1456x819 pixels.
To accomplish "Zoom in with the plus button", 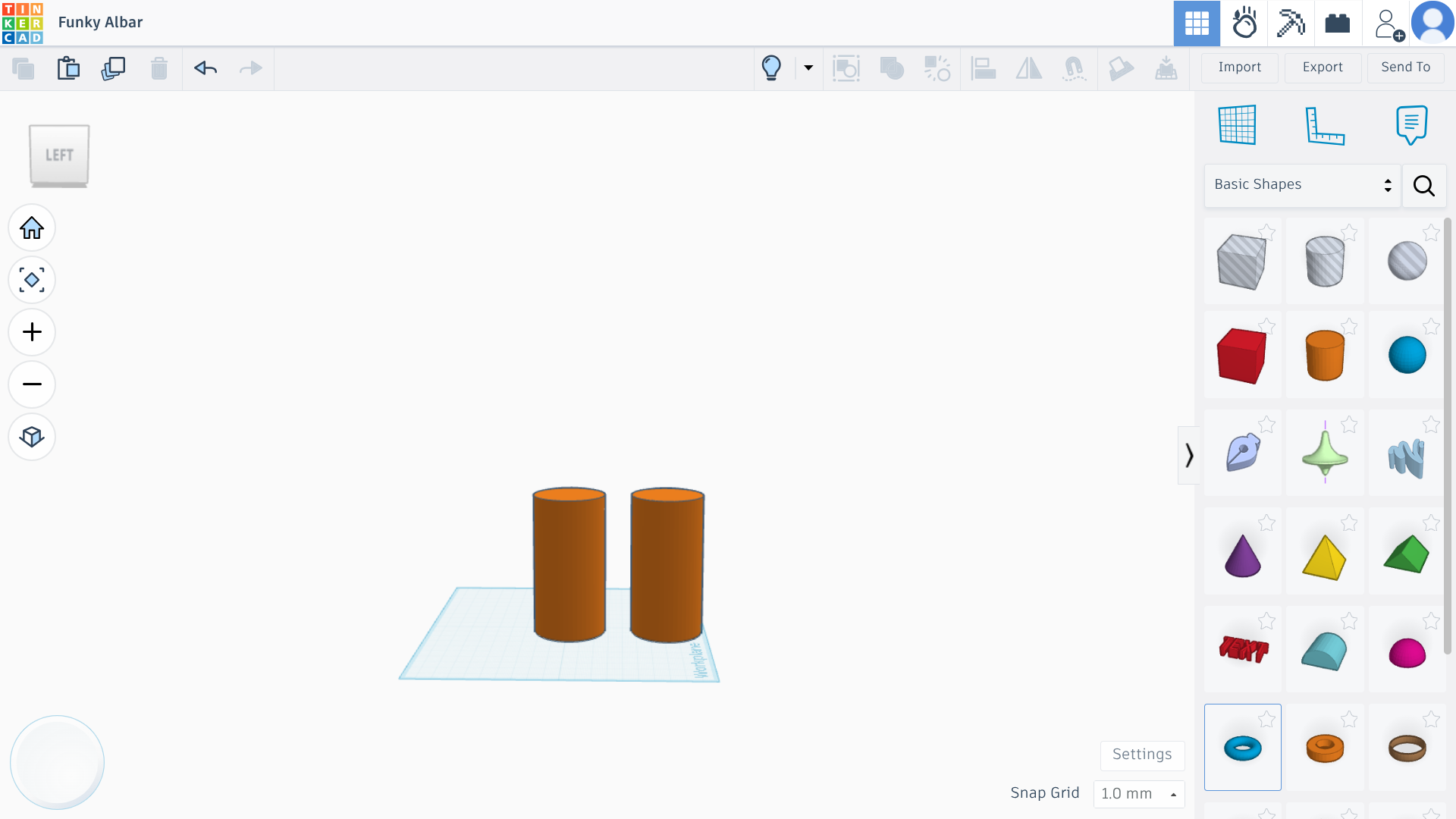I will pyautogui.click(x=32, y=332).
